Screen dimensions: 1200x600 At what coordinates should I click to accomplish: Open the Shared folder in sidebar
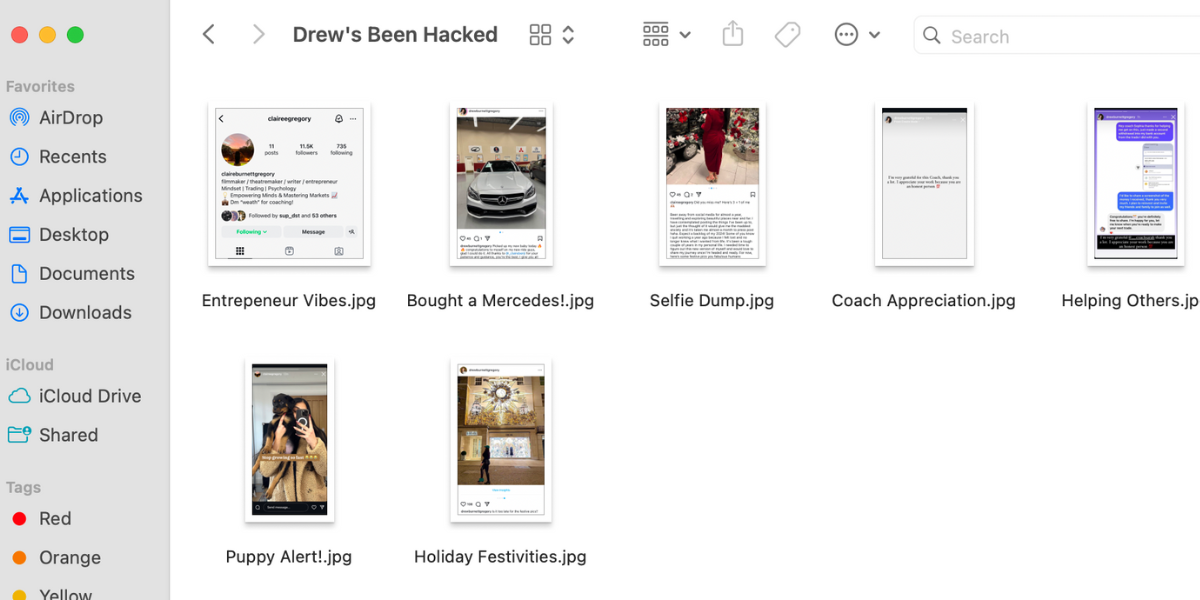[x=68, y=435]
